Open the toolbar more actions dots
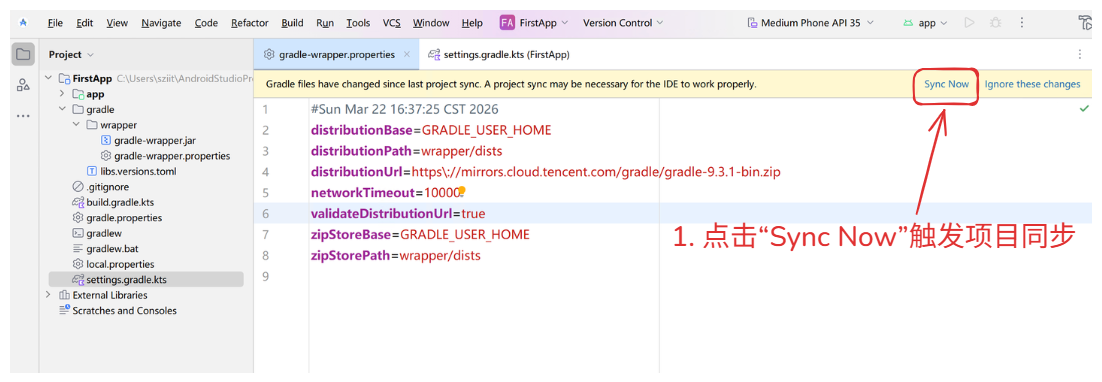1102x382 pixels. (1023, 22)
